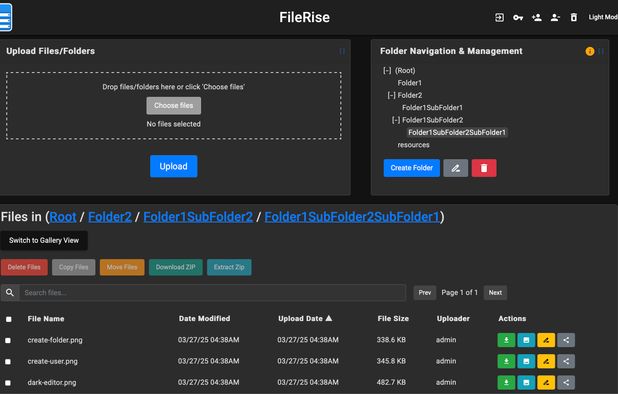Toggle the select-all files checkbox in table header

click(9, 319)
